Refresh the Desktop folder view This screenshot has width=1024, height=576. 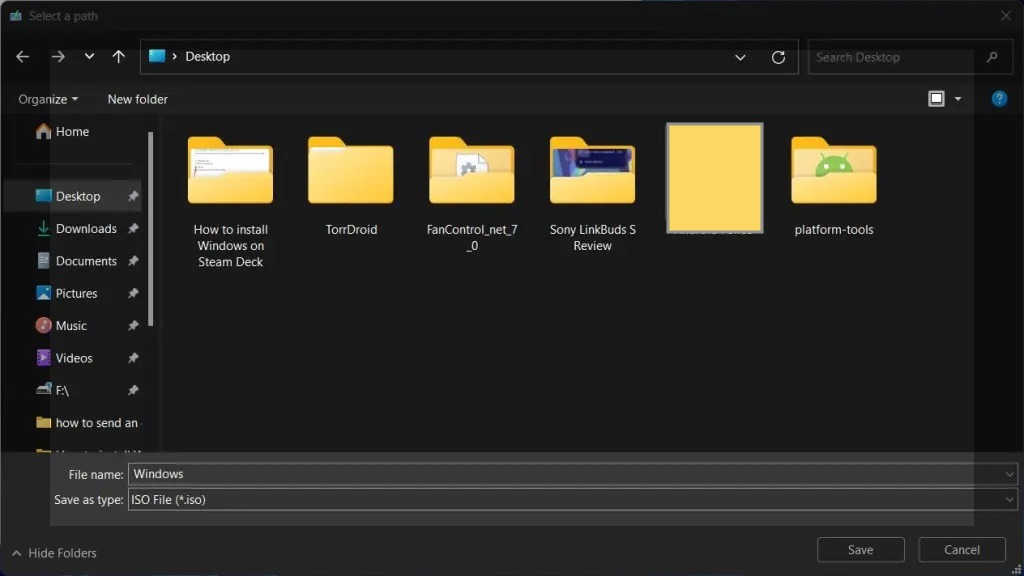click(x=778, y=57)
